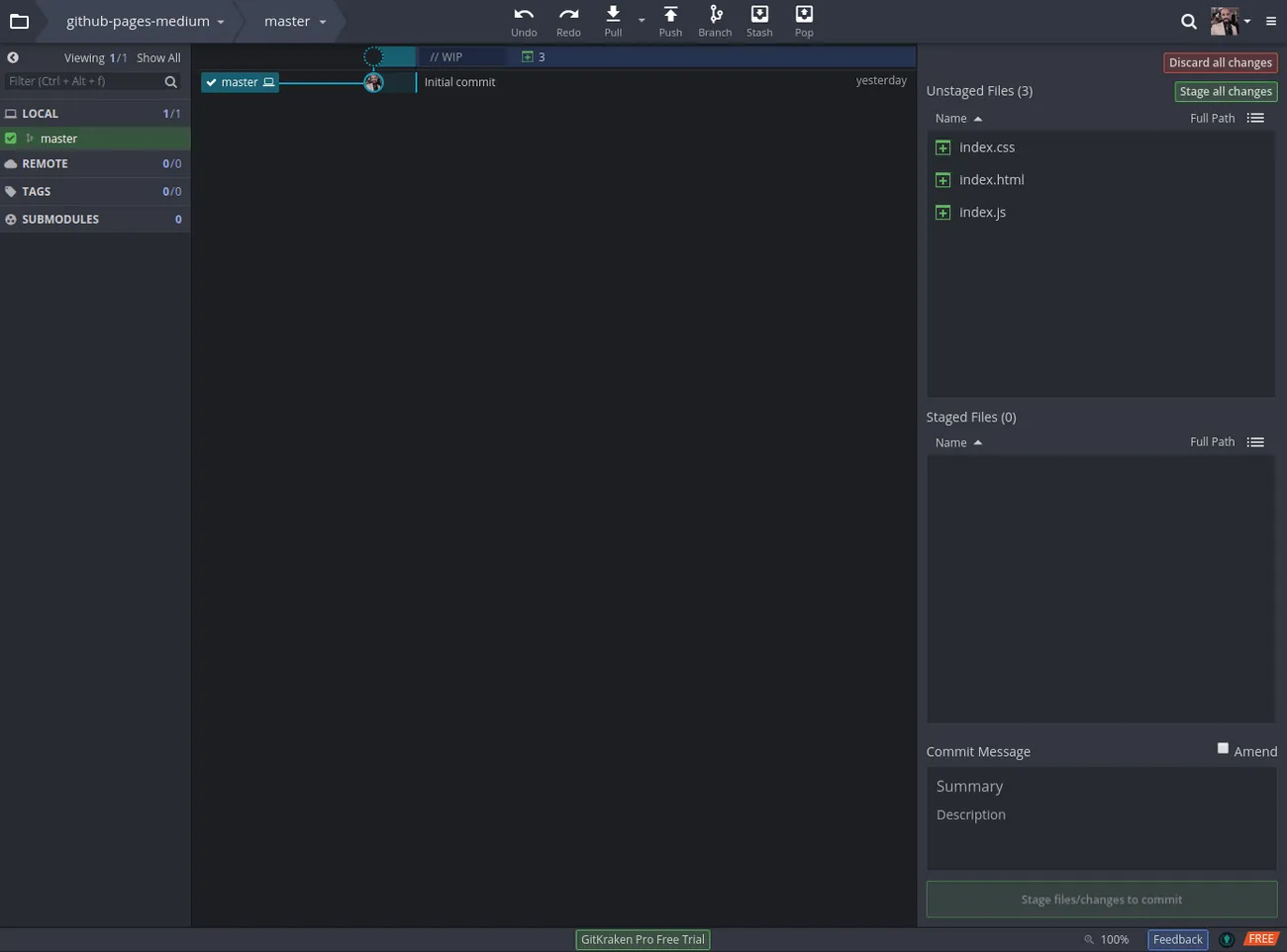Image resolution: width=1287 pixels, height=952 pixels.
Task: Open the hamburger menu
Action: coord(1271,21)
